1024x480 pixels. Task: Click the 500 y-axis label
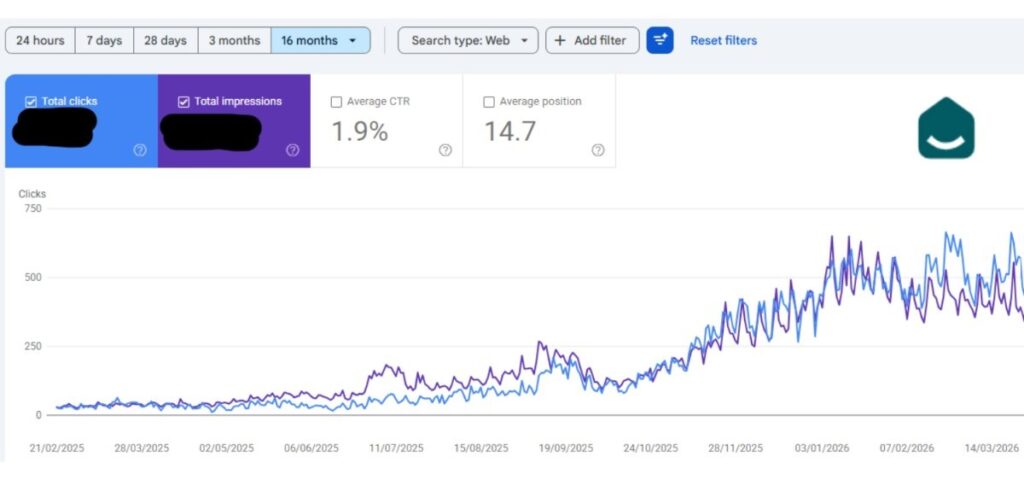click(x=33, y=278)
